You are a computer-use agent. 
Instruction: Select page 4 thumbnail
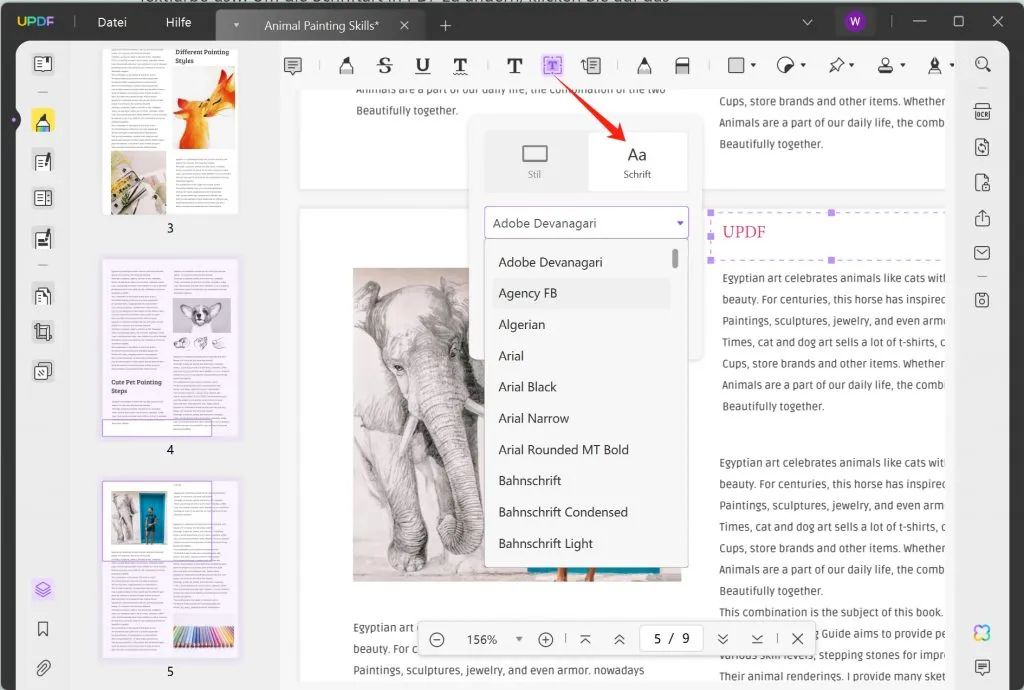coord(170,348)
